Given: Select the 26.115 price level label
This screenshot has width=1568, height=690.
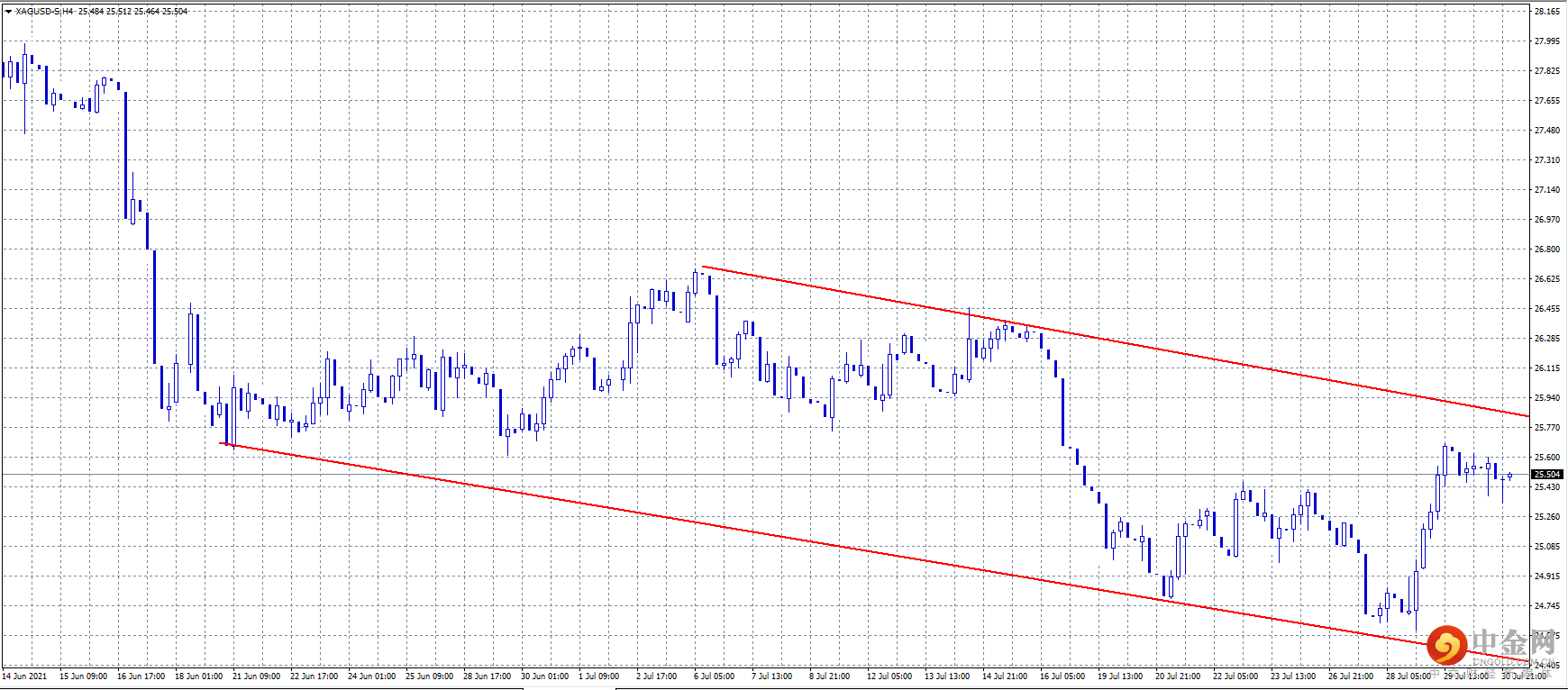Looking at the screenshot, I should coord(1547,368).
